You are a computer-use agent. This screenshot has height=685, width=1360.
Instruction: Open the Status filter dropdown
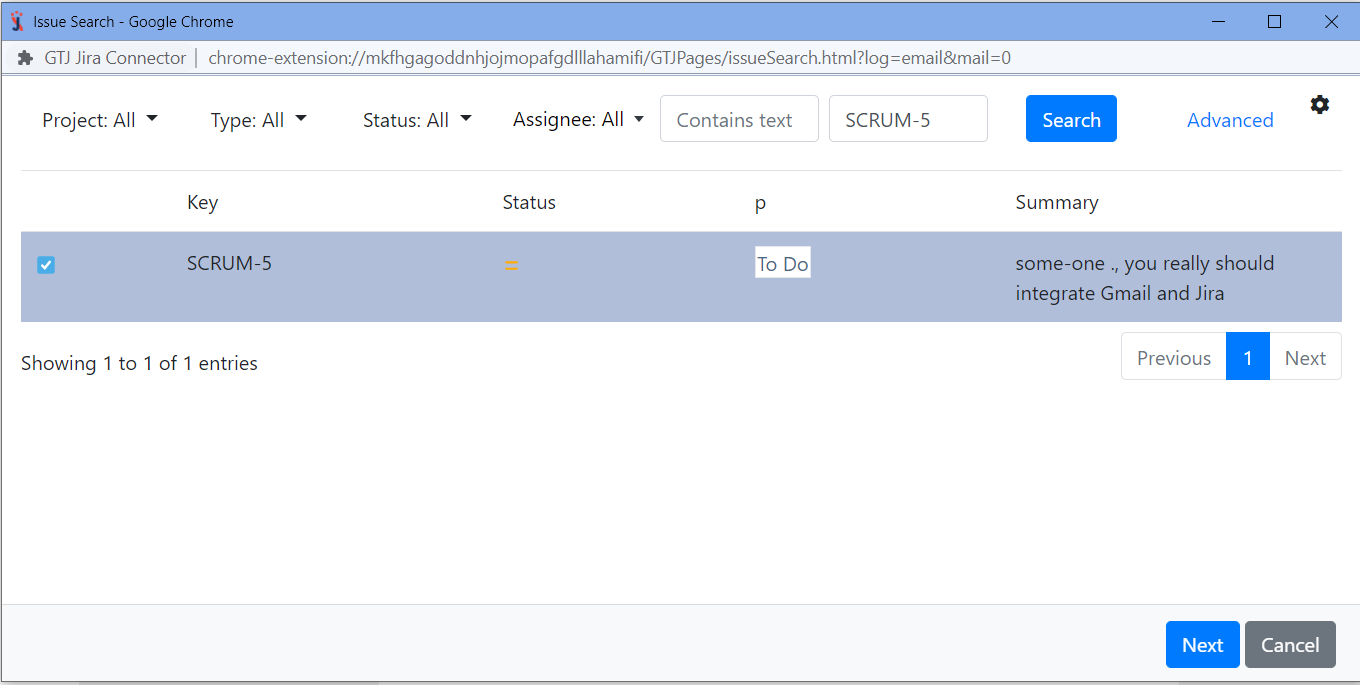pos(416,119)
